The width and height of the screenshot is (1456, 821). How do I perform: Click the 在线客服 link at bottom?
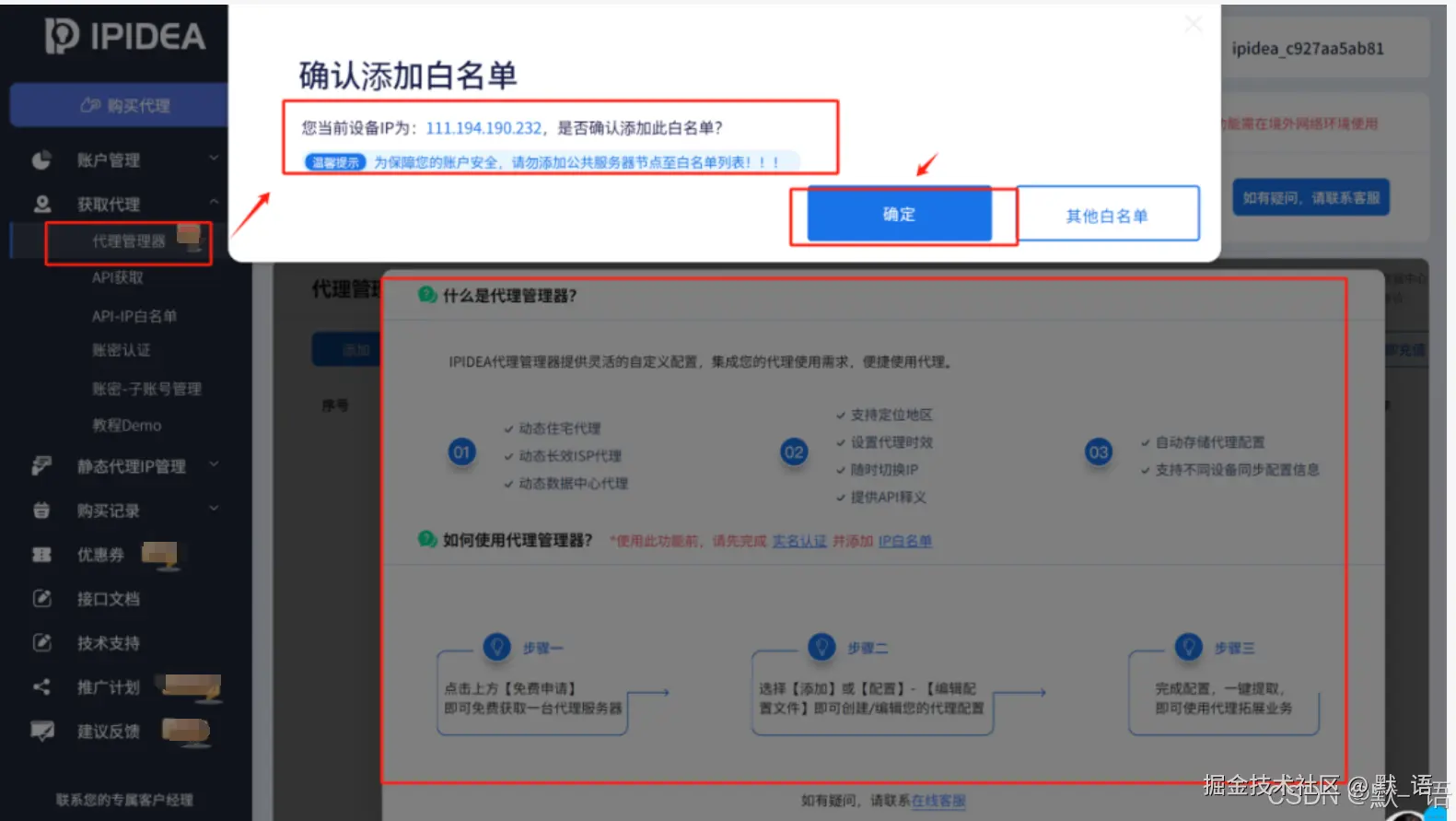click(x=938, y=801)
